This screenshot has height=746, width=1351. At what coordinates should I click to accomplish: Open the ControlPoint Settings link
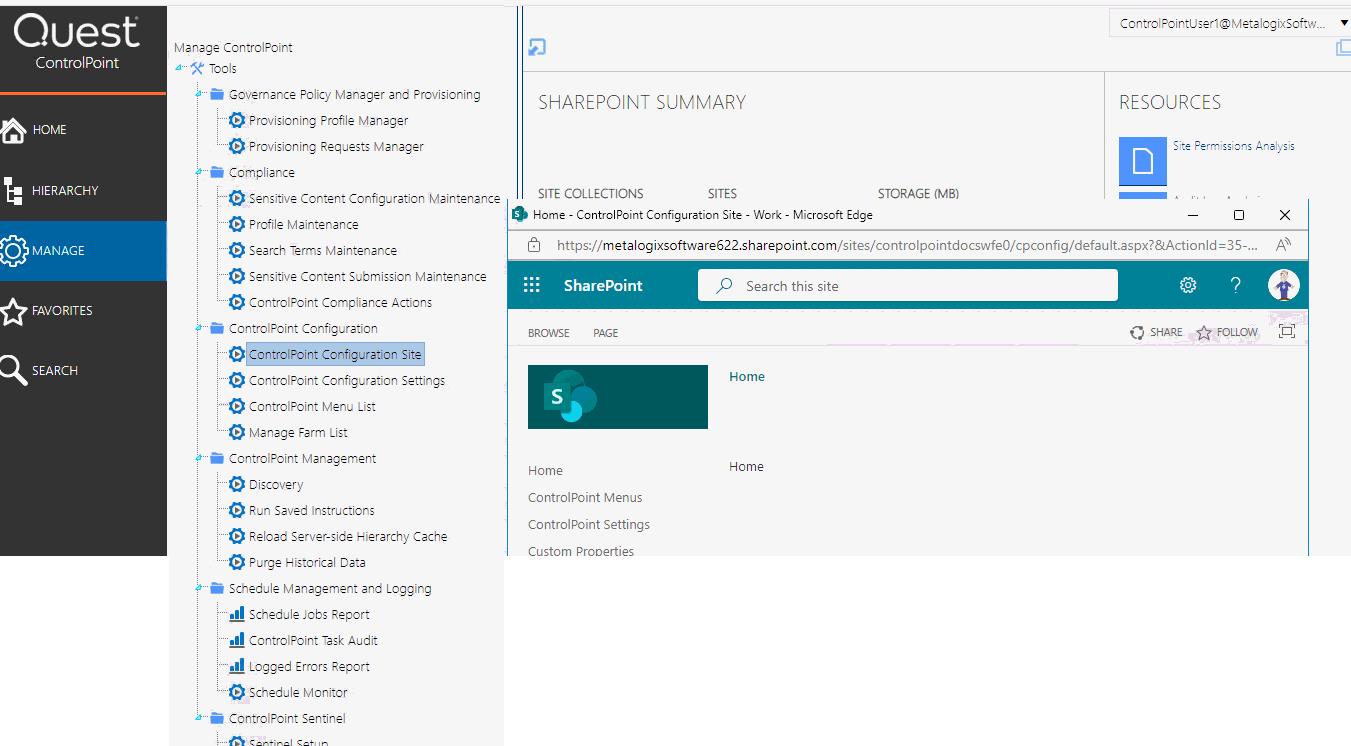(588, 524)
